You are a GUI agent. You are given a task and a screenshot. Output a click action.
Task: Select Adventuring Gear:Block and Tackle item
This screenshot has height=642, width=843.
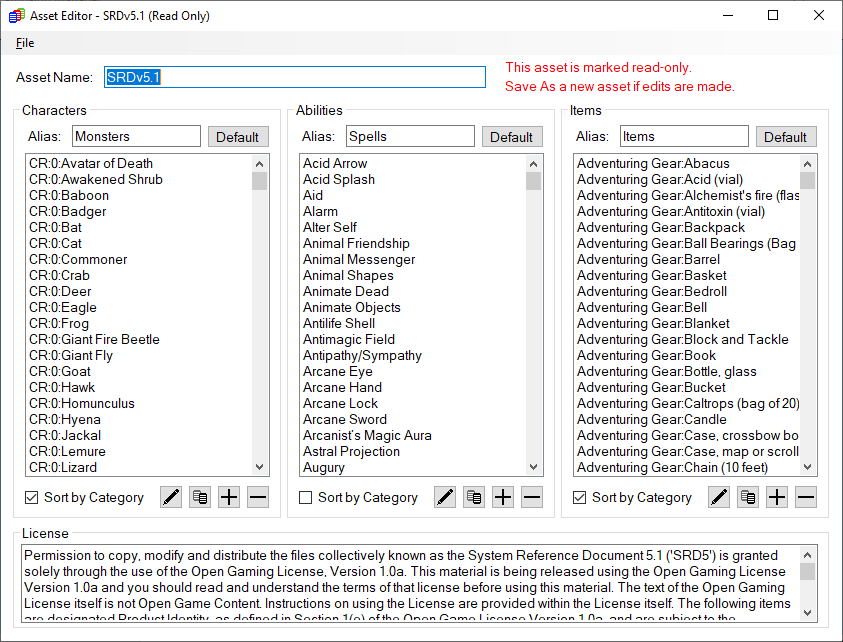tap(687, 340)
